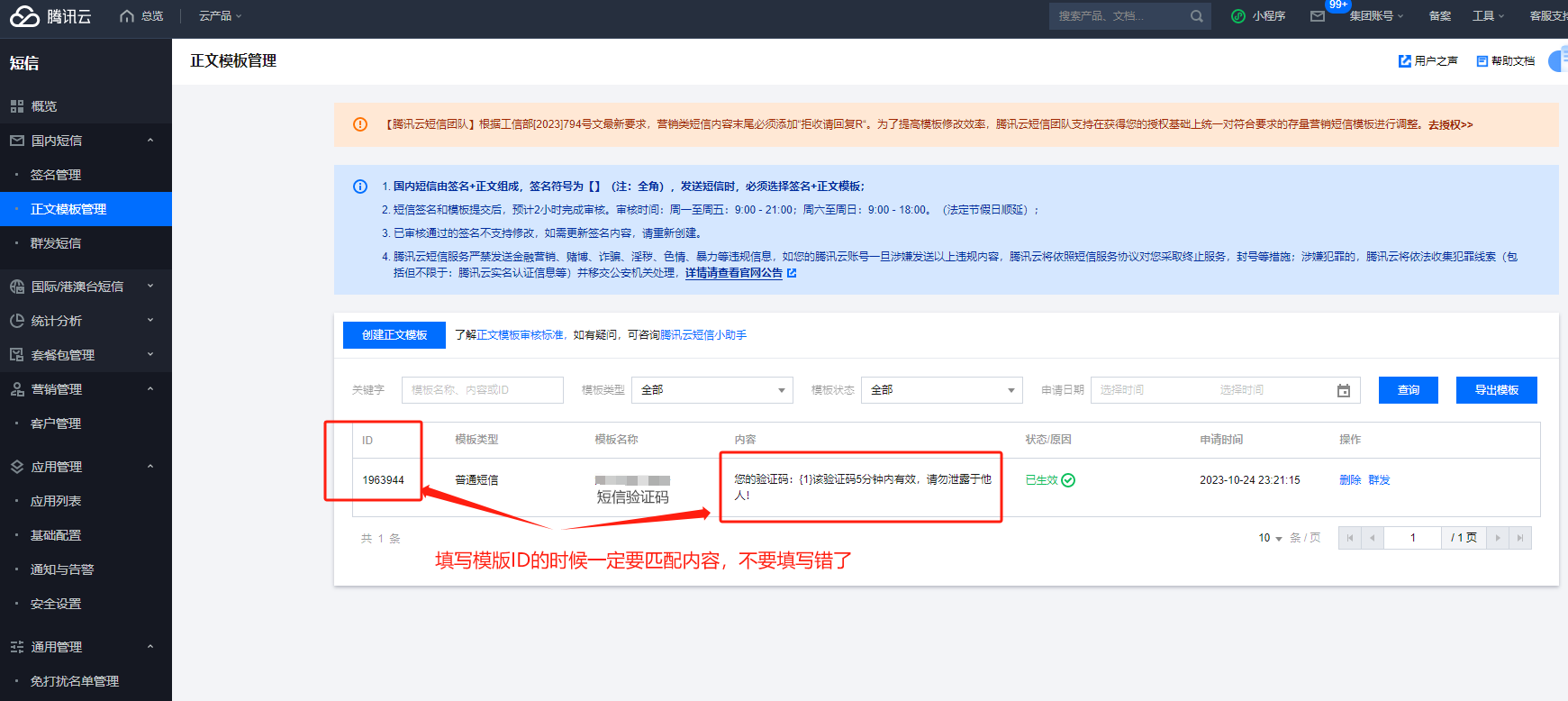Click the 导出模板 button
The image size is (1568, 701).
coord(1497,390)
